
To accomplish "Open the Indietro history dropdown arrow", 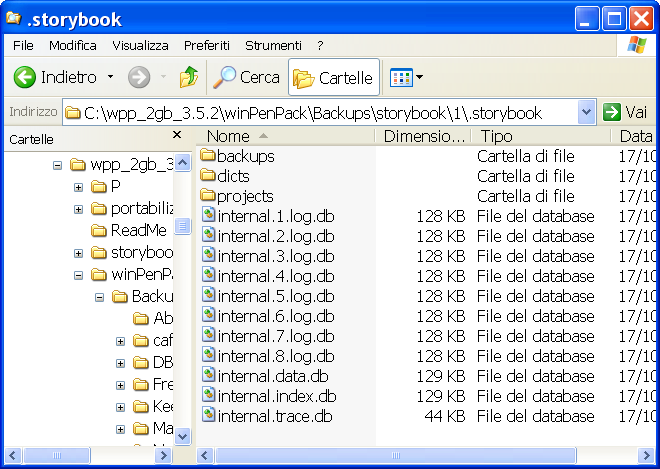I will coord(110,77).
